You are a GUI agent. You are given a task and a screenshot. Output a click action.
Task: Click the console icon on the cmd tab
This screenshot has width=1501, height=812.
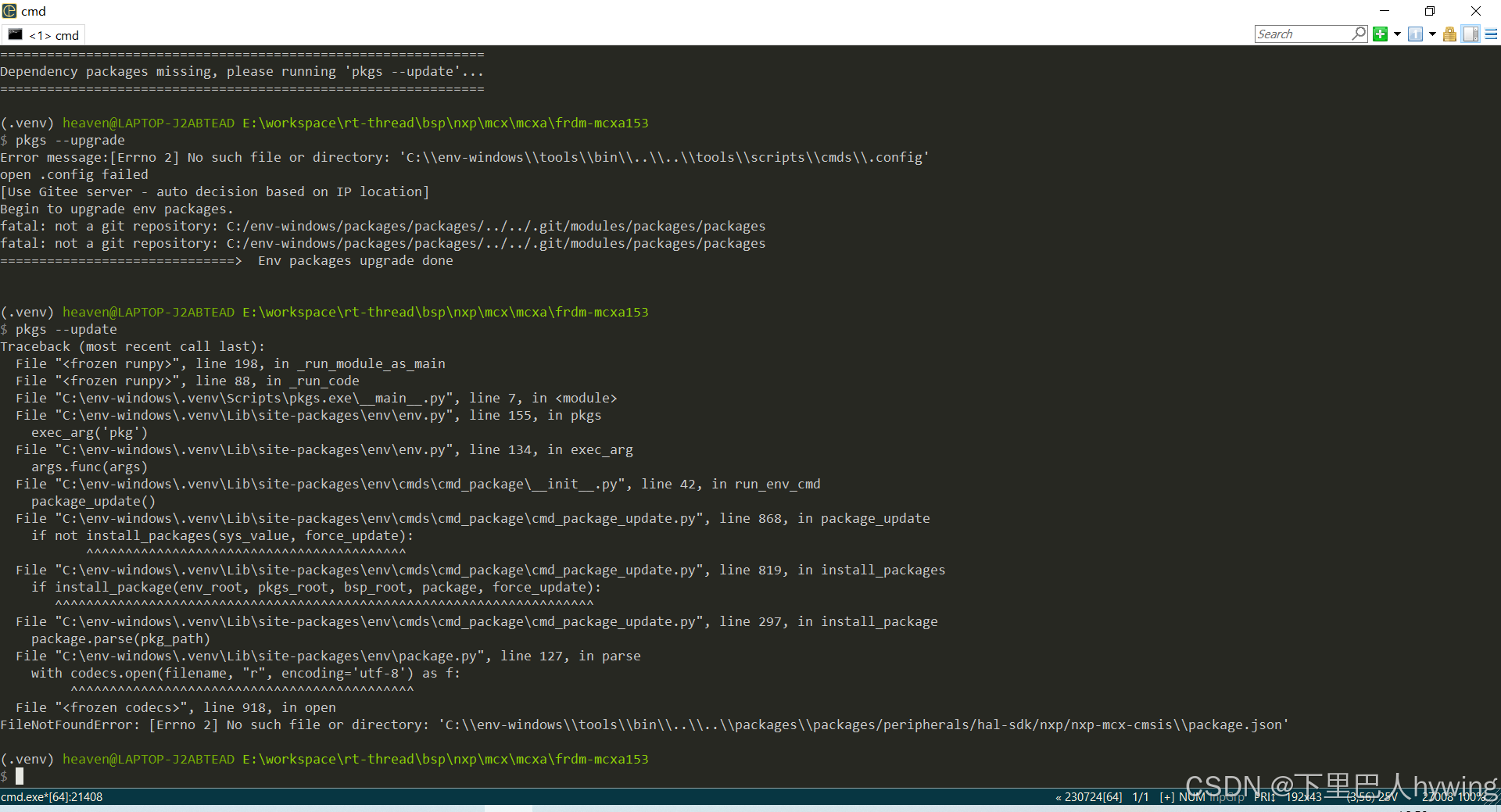click(x=14, y=34)
